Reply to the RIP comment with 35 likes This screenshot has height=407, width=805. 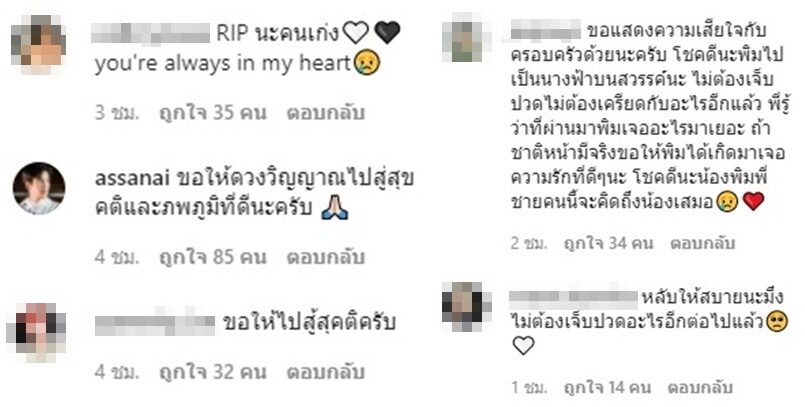(325, 112)
